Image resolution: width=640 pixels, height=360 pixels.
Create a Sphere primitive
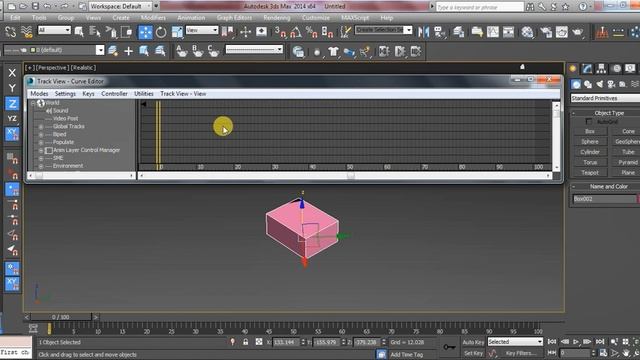point(590,142)
